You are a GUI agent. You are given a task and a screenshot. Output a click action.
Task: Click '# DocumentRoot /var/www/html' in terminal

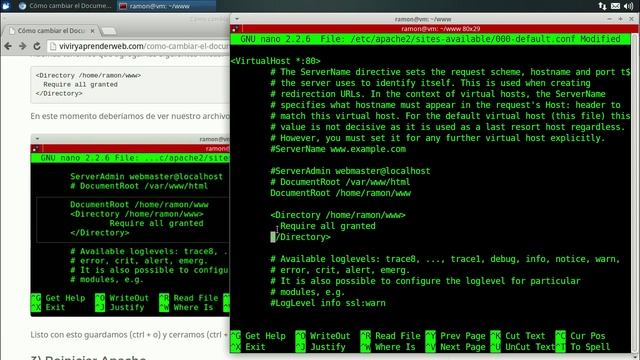tap(340, 182)
